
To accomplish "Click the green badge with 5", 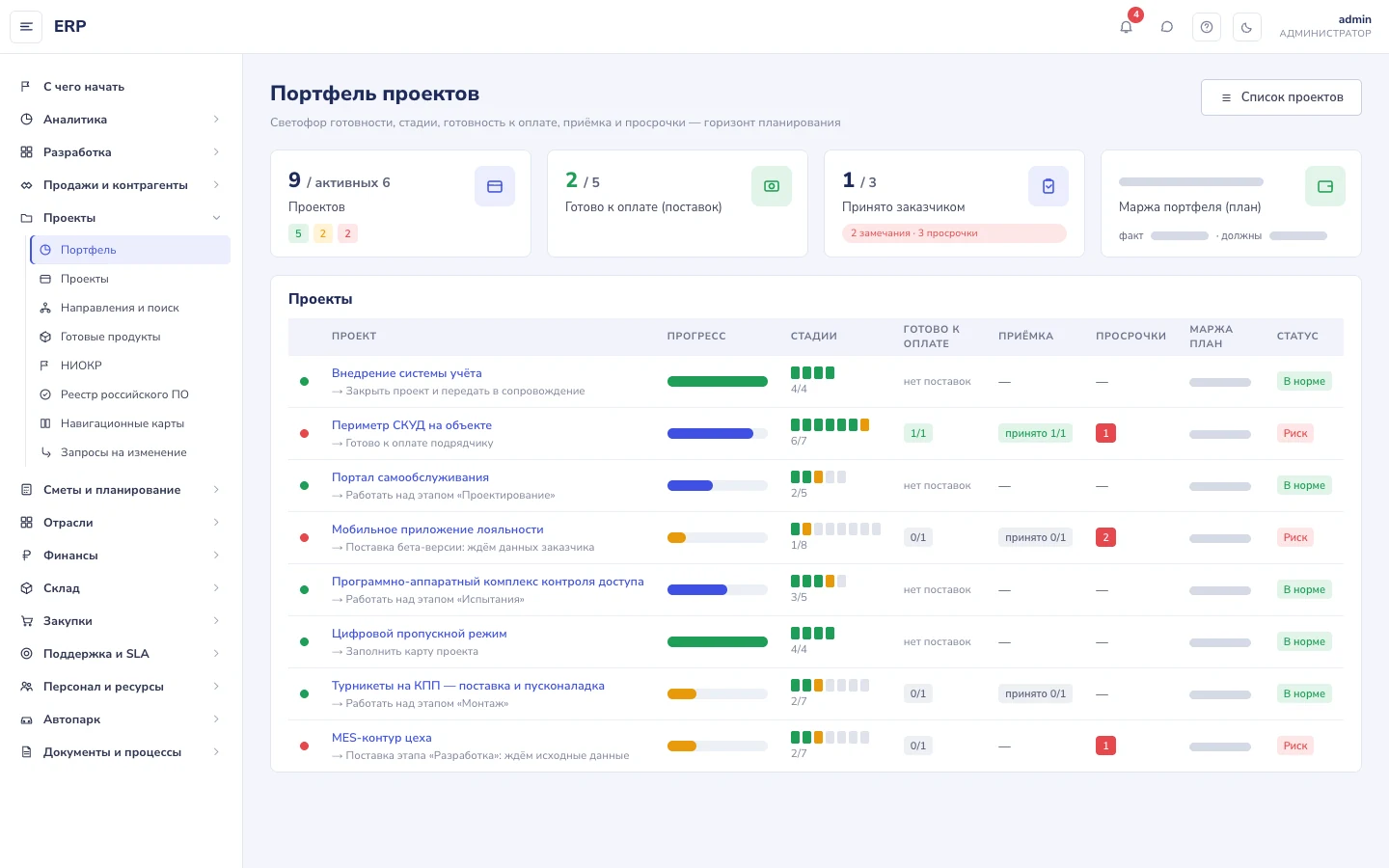I will pos(298,233).
